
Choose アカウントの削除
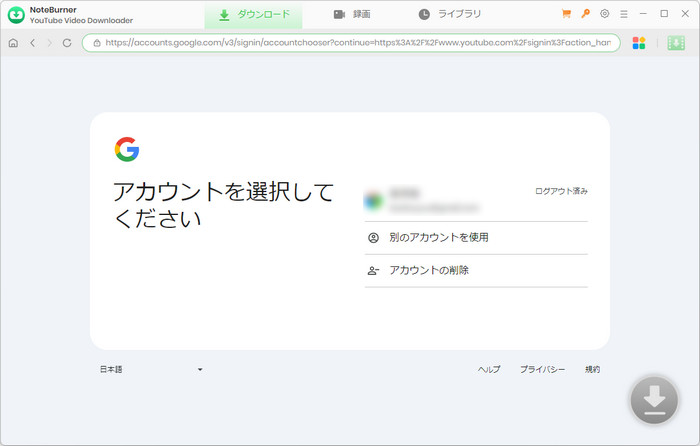[476, 271]
